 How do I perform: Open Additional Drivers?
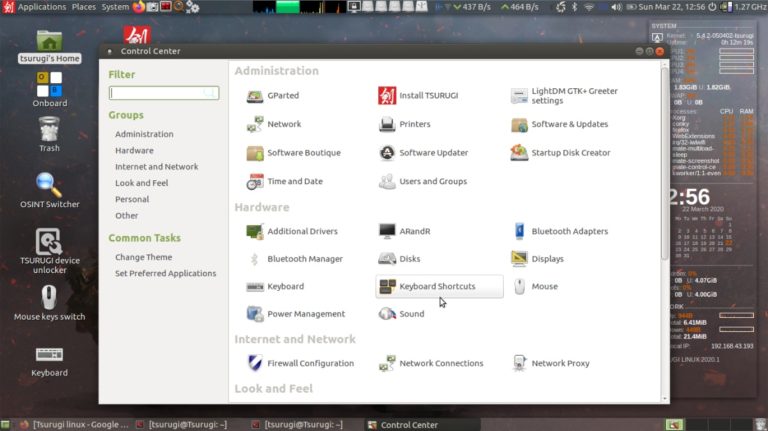pyautogui.click(x=292, y=231)
